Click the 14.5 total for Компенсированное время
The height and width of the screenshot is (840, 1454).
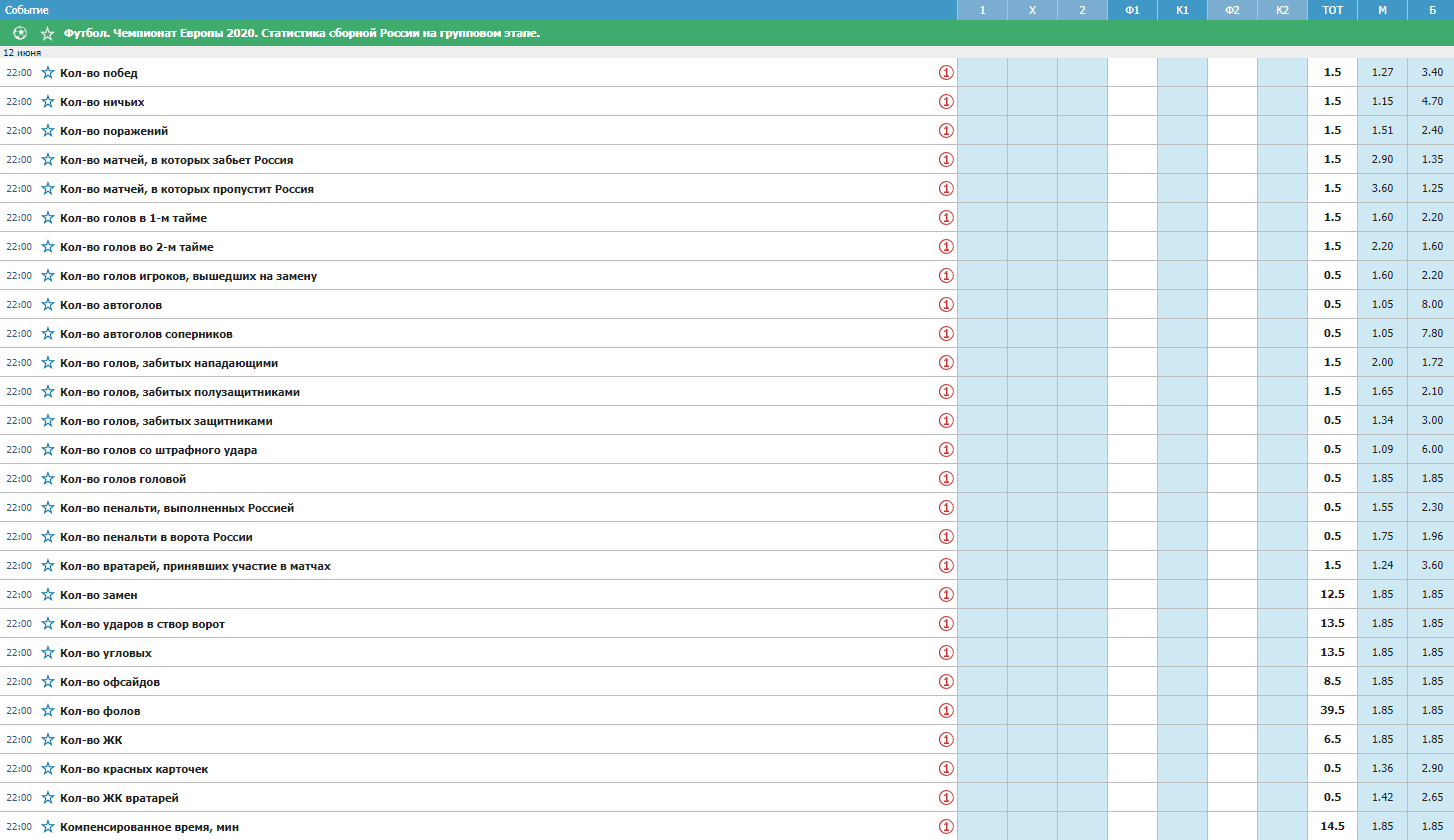coord(1333,827)
